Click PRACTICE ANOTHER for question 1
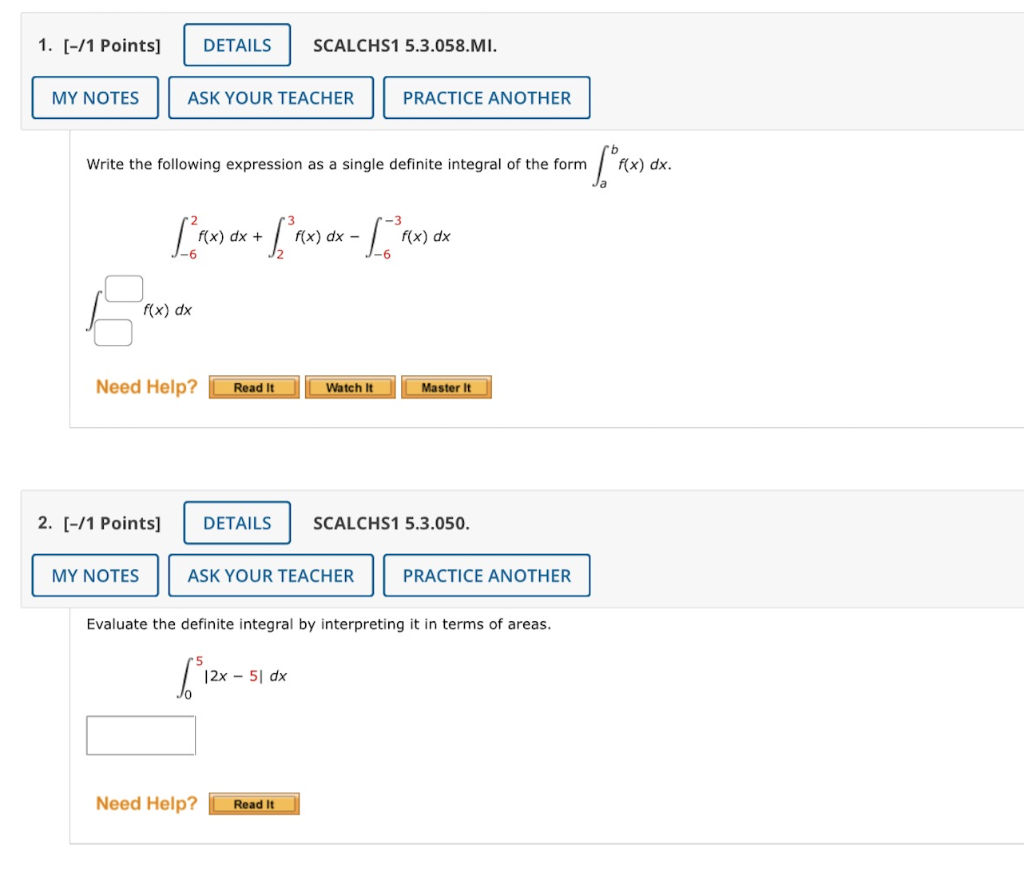 486,97
